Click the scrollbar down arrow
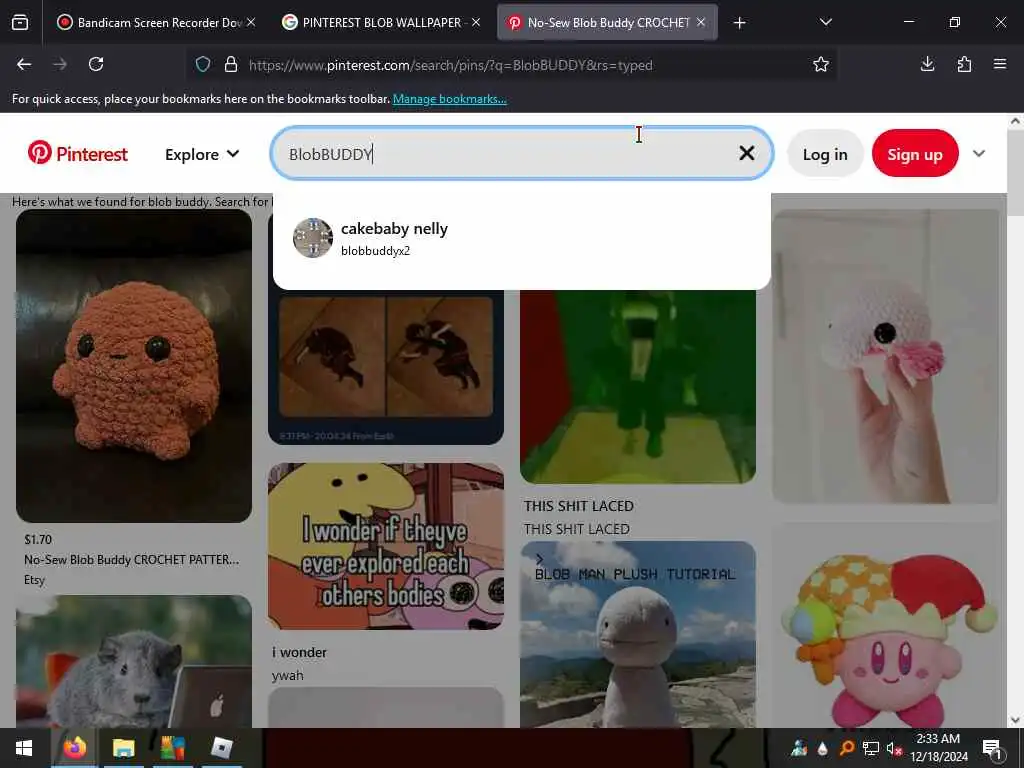The height and width of the screenshot is (768, 1024). pyautogui.click(x=1016, y=720)
